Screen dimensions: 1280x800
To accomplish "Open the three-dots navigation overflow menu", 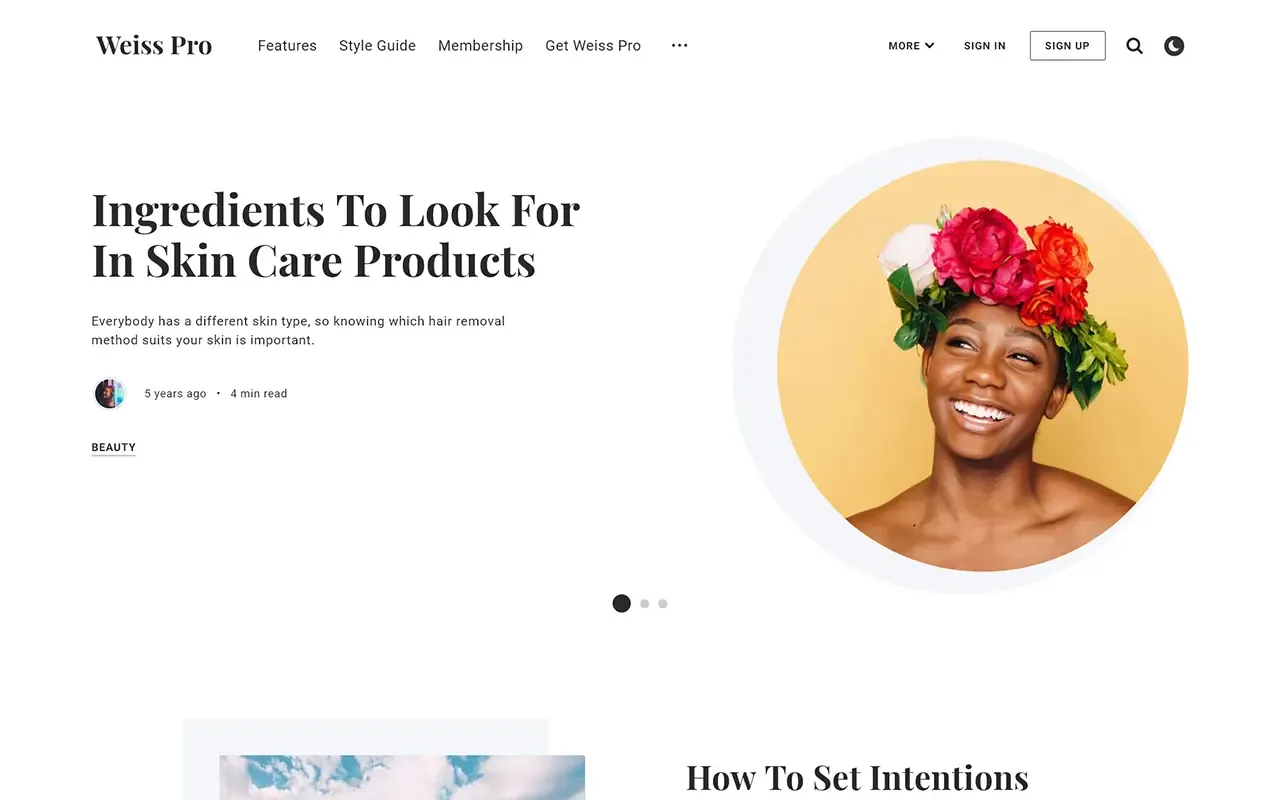I will click(x=680, y=46).
